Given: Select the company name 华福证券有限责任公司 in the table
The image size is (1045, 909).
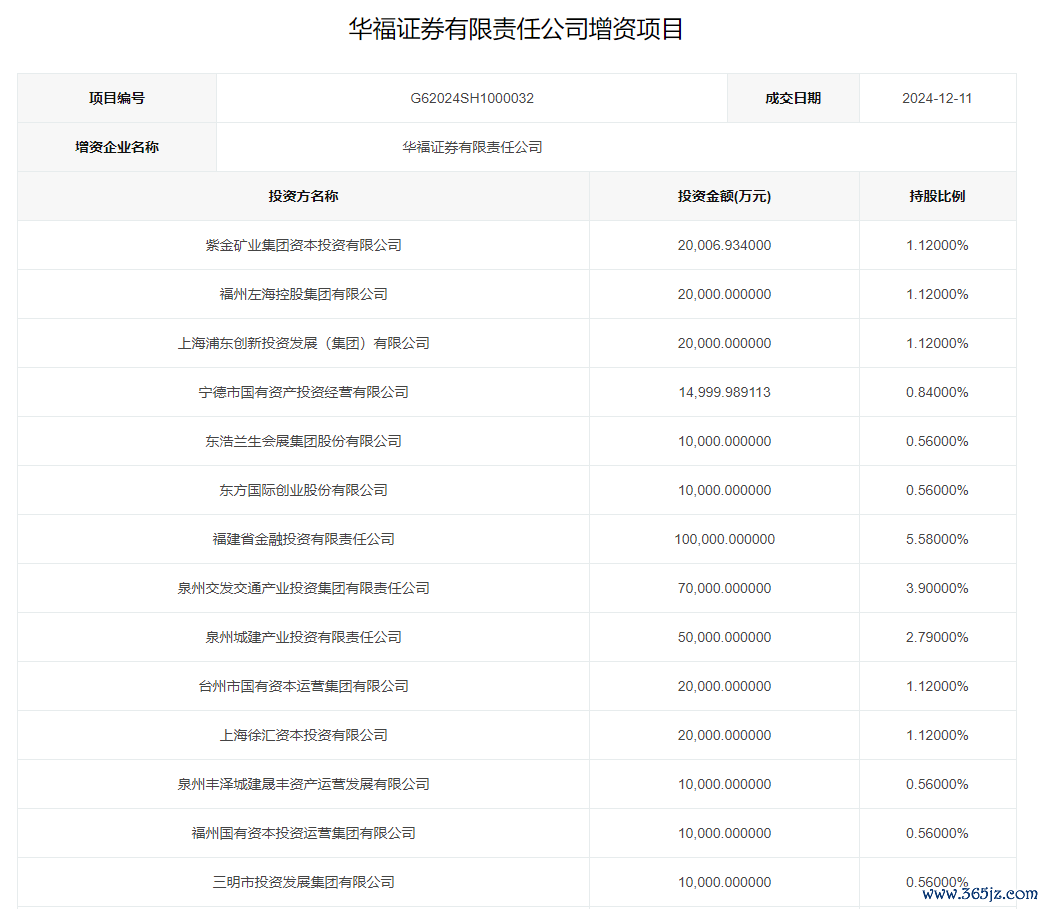Looking at the screenshot, I should (472, 147).
